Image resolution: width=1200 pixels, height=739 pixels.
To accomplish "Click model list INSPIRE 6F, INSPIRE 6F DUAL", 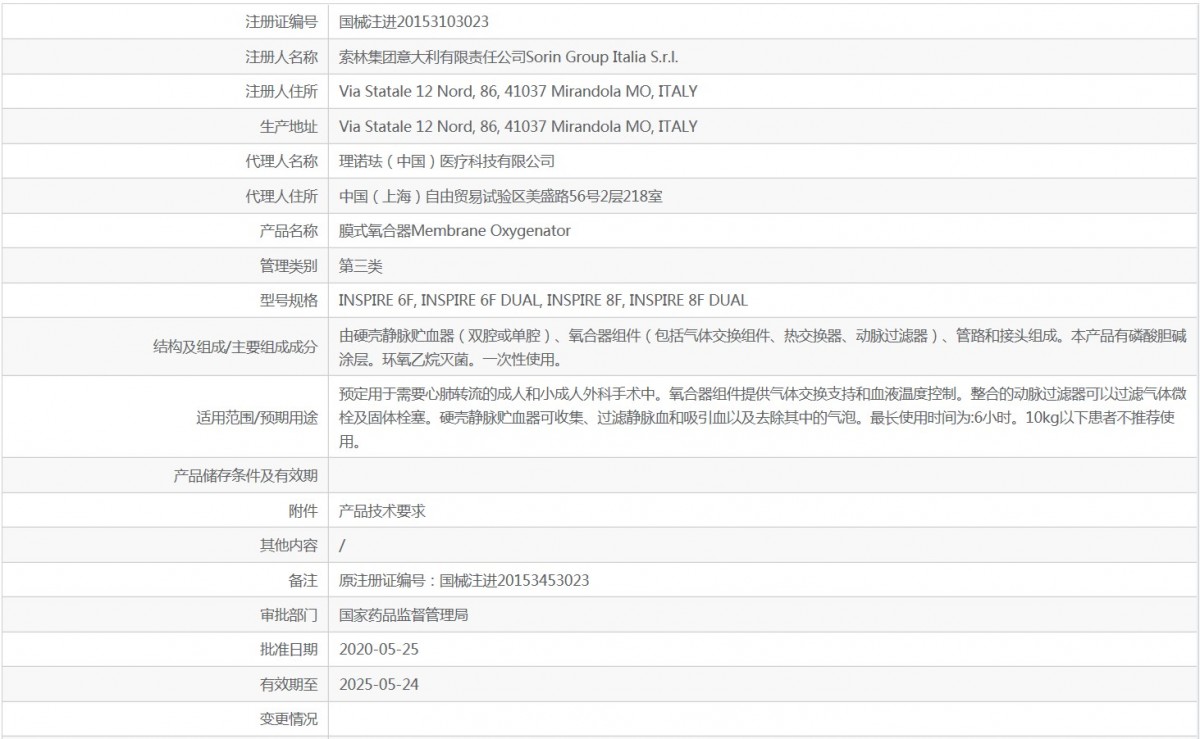I will tap(543, 300).
